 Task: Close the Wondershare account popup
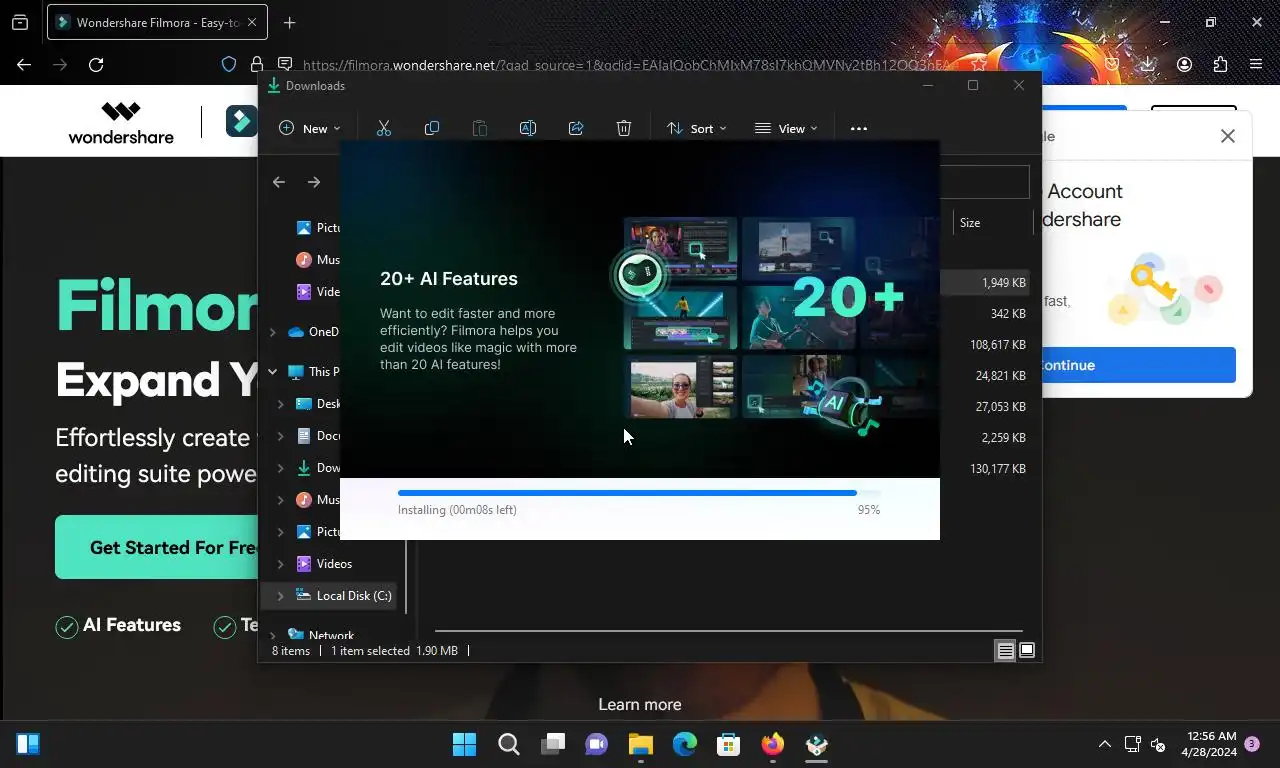[x=1228, y=136]
